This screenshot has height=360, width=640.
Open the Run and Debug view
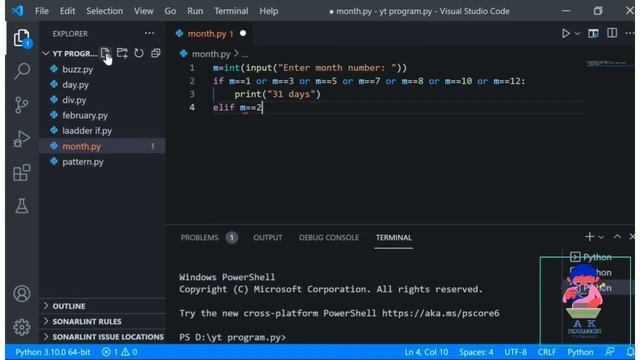click(x=22, y=139)
